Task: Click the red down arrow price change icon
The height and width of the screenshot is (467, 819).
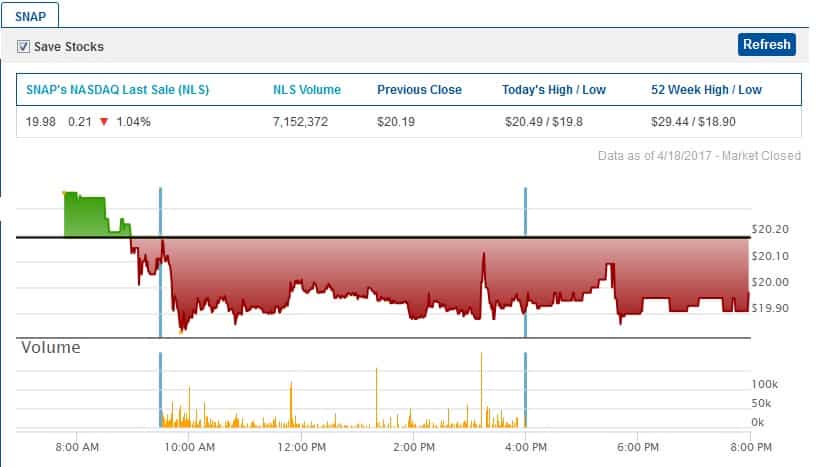Action: [104, 122]
